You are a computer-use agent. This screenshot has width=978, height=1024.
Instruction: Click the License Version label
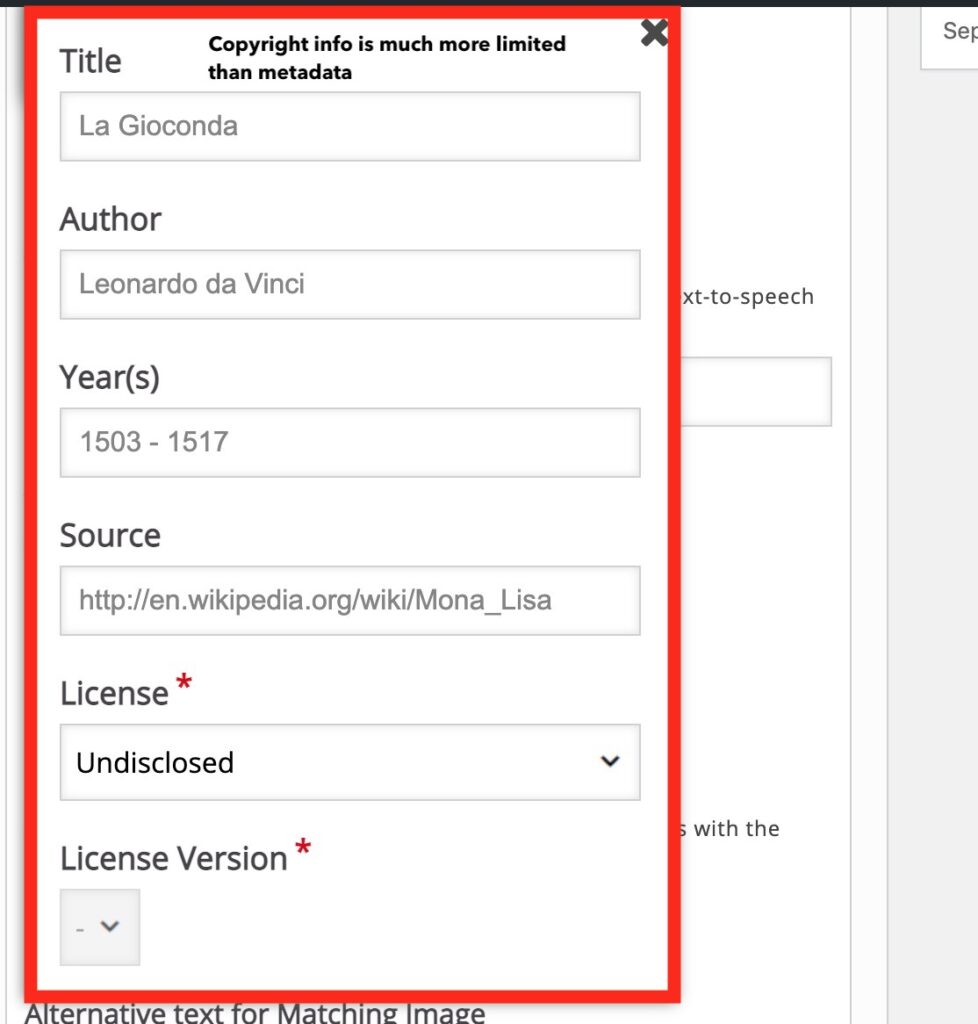(173, 858)
